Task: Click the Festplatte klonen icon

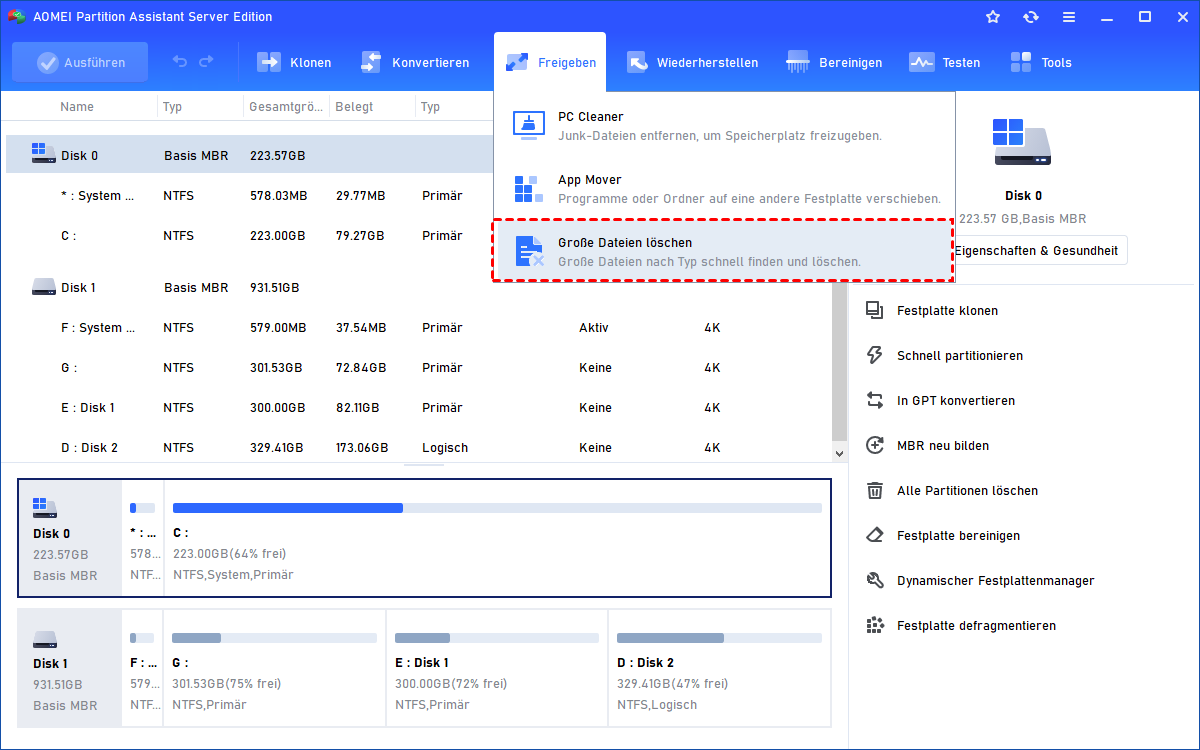Action: point(875,311)
